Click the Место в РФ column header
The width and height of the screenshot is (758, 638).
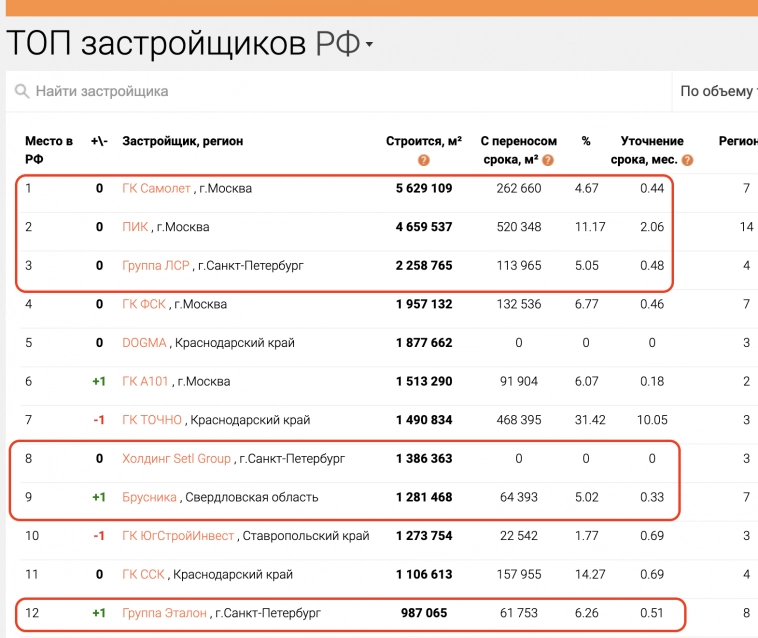[x=49, y=150]
